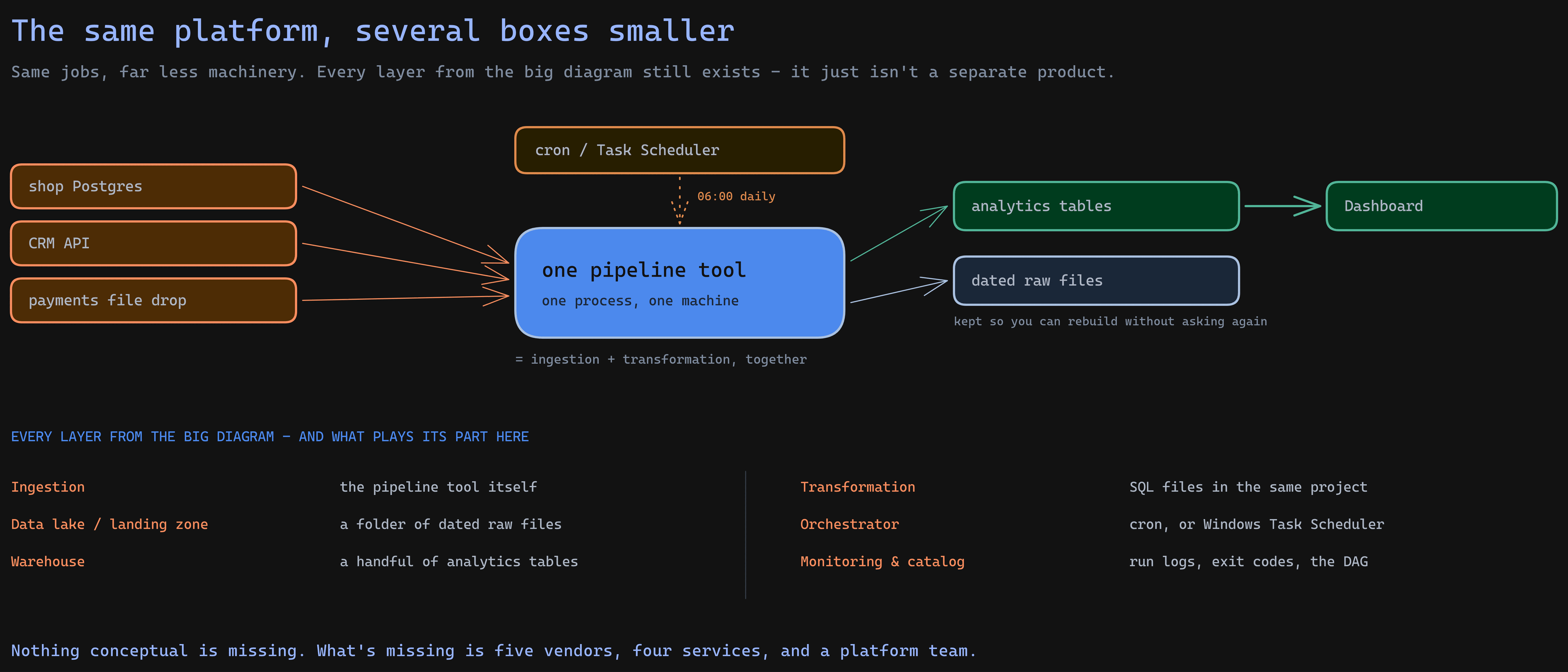1568x672 pixels.
Task: Select the 'Ingestion' layer label
Action: (x=47, y=487)
